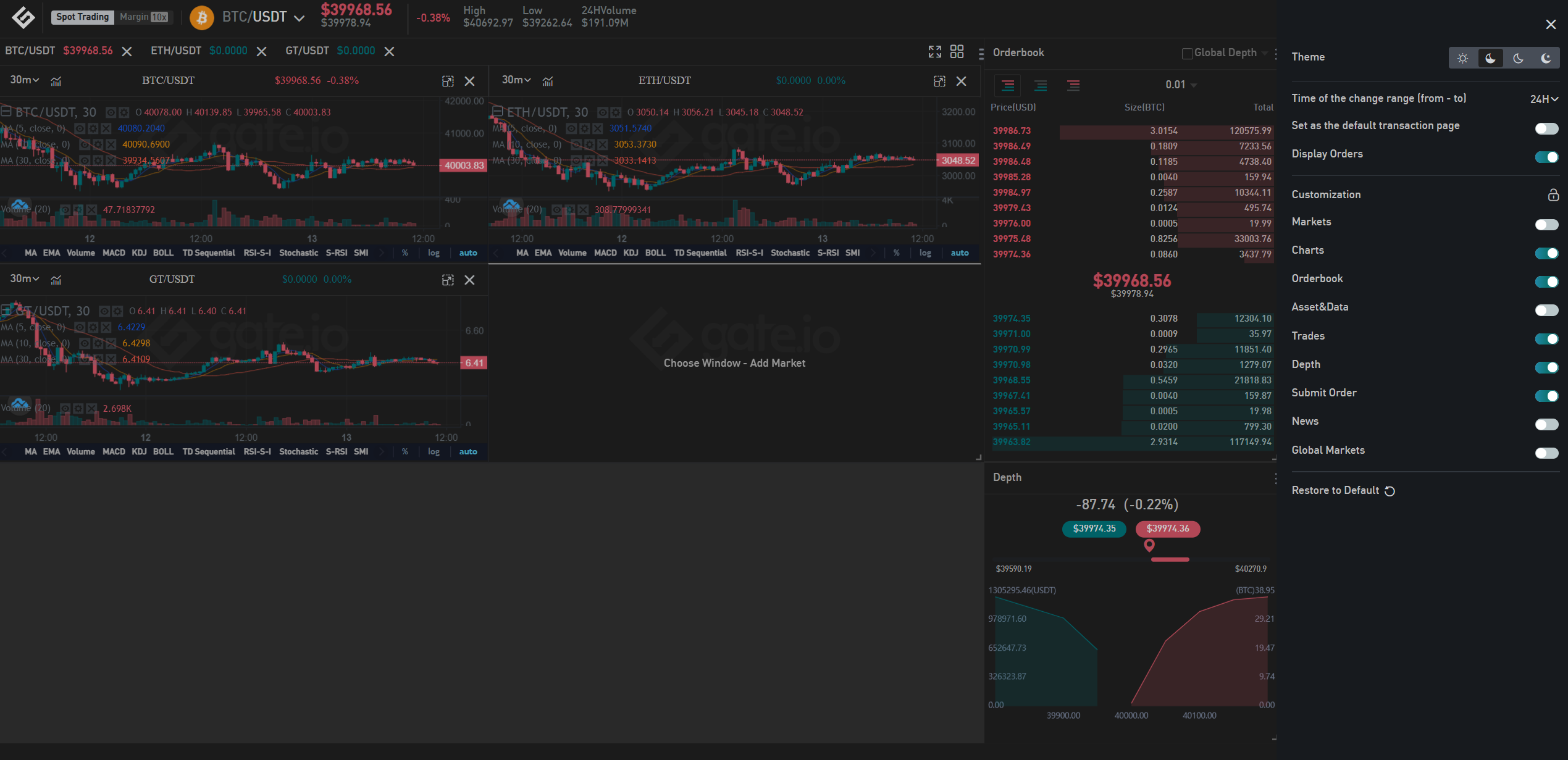
Task: Click Choose Window - Add Market area
Action: pyautogui.click(x=734, y=363)
